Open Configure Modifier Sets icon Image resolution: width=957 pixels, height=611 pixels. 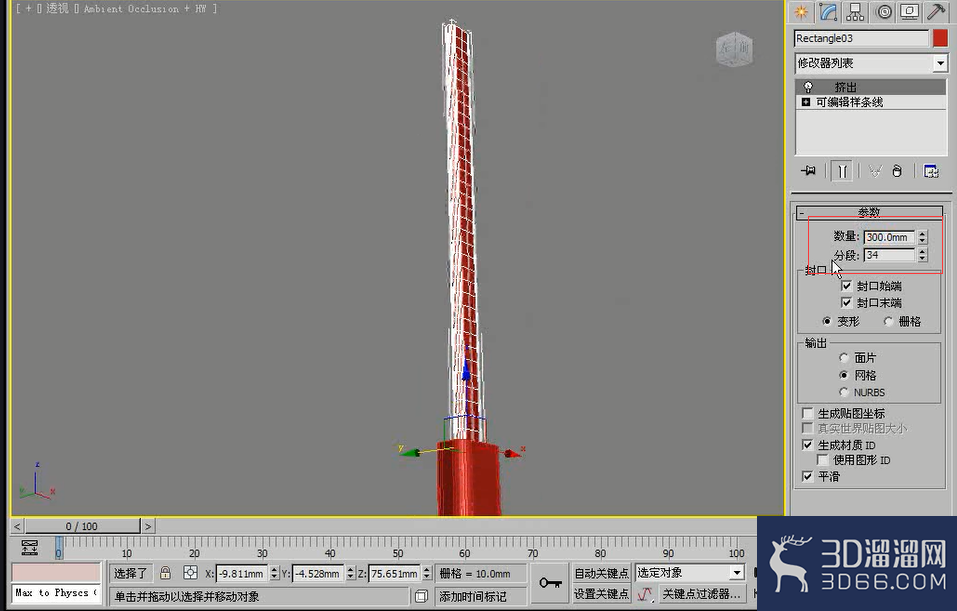pyautogui.click(x=931, y=171)
